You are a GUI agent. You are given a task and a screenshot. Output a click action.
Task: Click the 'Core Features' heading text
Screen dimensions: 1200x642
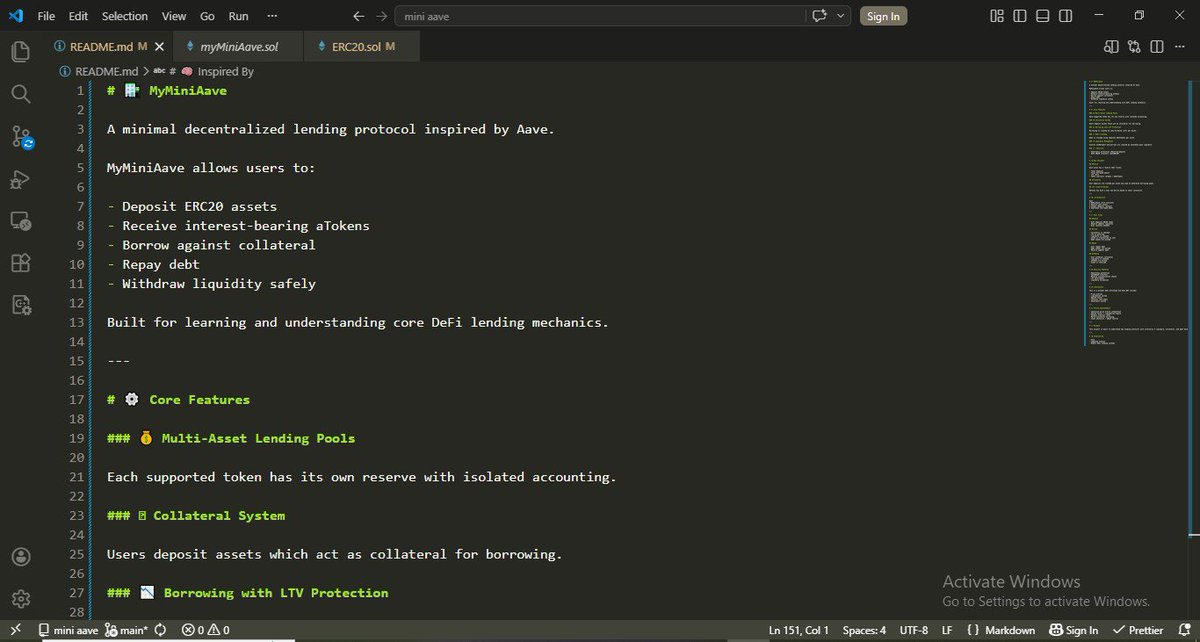click(x=200, y=400)
